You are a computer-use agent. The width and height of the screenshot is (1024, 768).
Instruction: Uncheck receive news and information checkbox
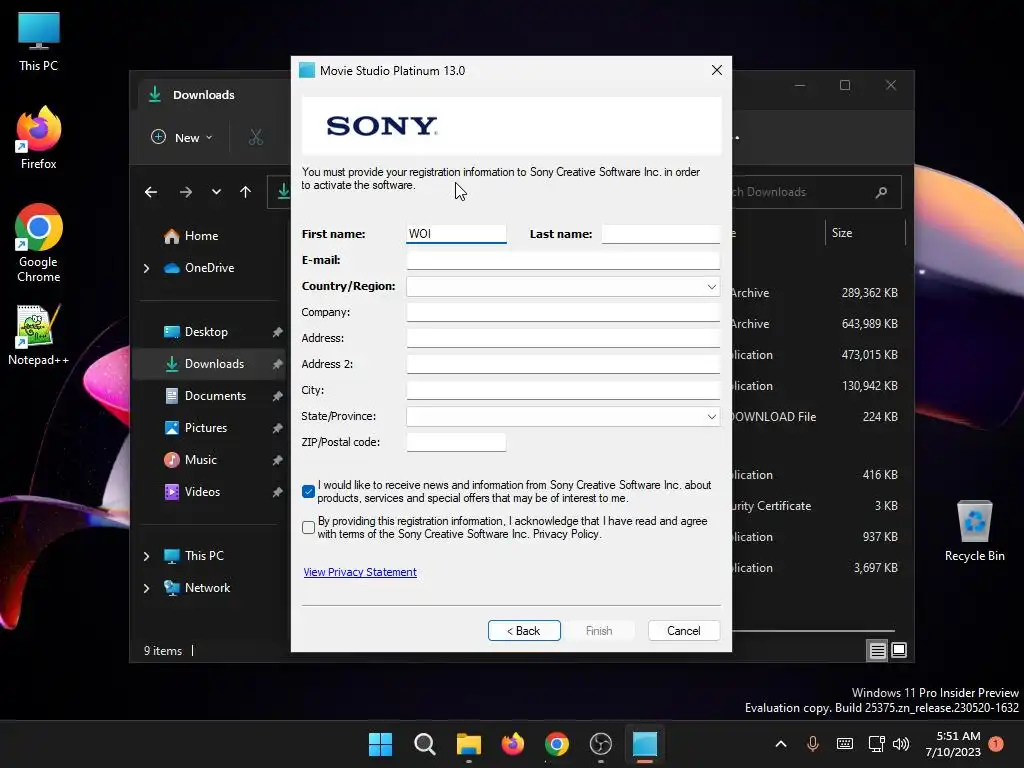(x=309, y=492)
